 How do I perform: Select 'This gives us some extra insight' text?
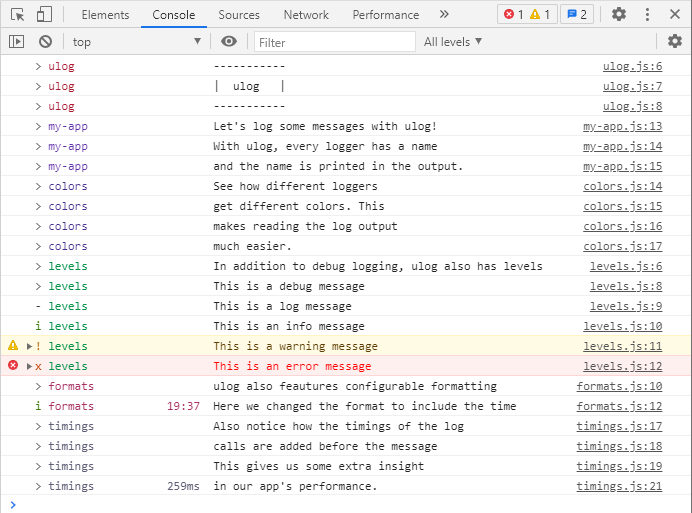pos(319,466)
